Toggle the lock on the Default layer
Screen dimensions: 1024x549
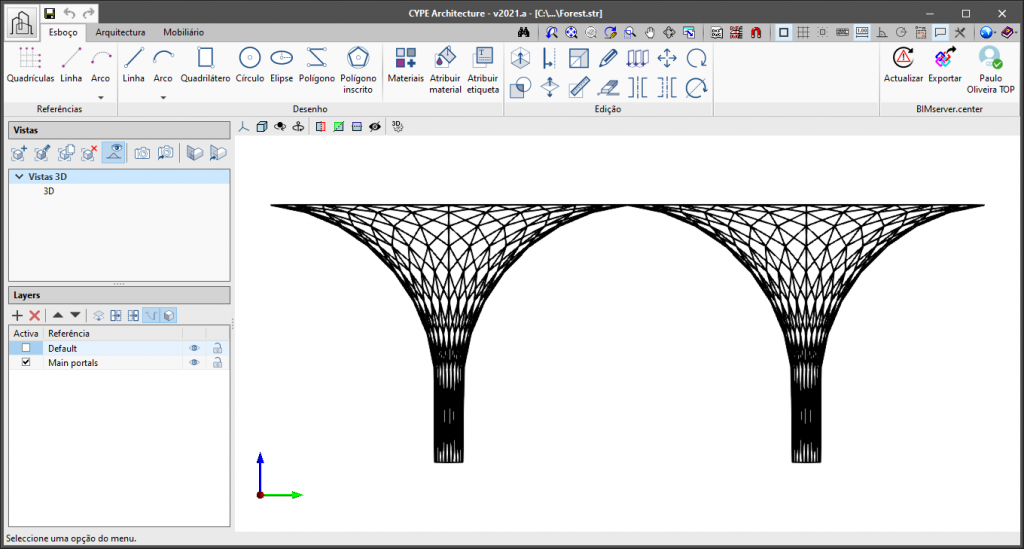click(x=216, y=348)
